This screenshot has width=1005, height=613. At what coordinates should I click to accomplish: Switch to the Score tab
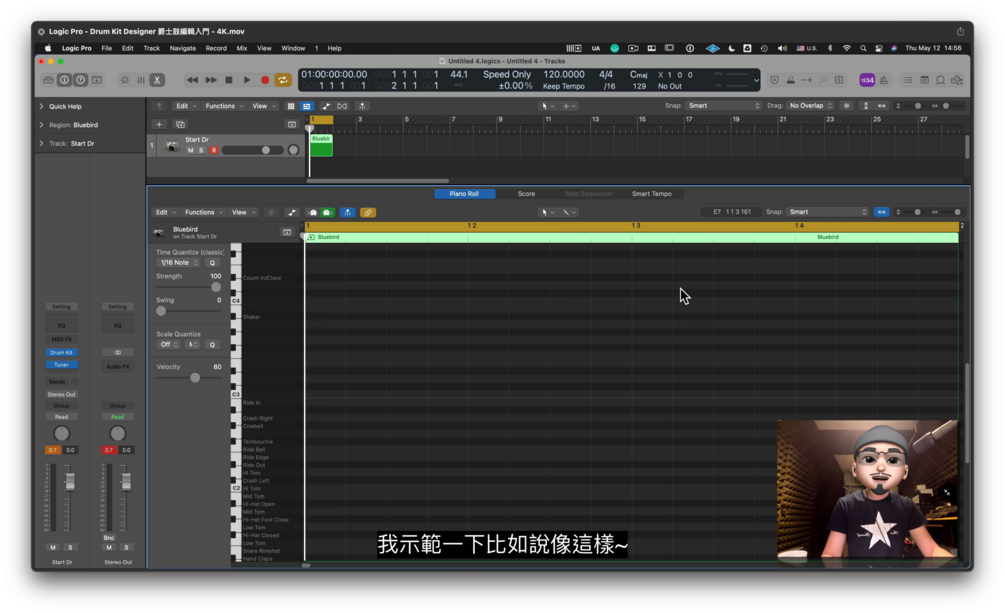(526, 194)
